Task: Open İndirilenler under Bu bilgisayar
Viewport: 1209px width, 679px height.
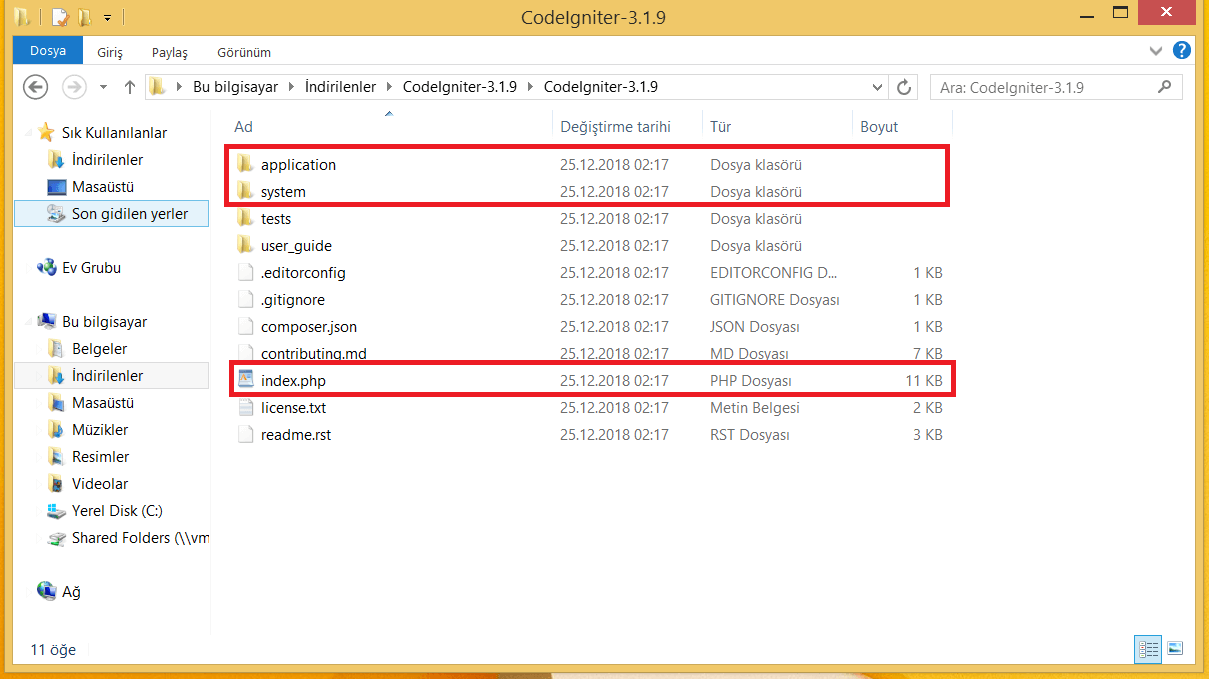Action: click(107, 375)
